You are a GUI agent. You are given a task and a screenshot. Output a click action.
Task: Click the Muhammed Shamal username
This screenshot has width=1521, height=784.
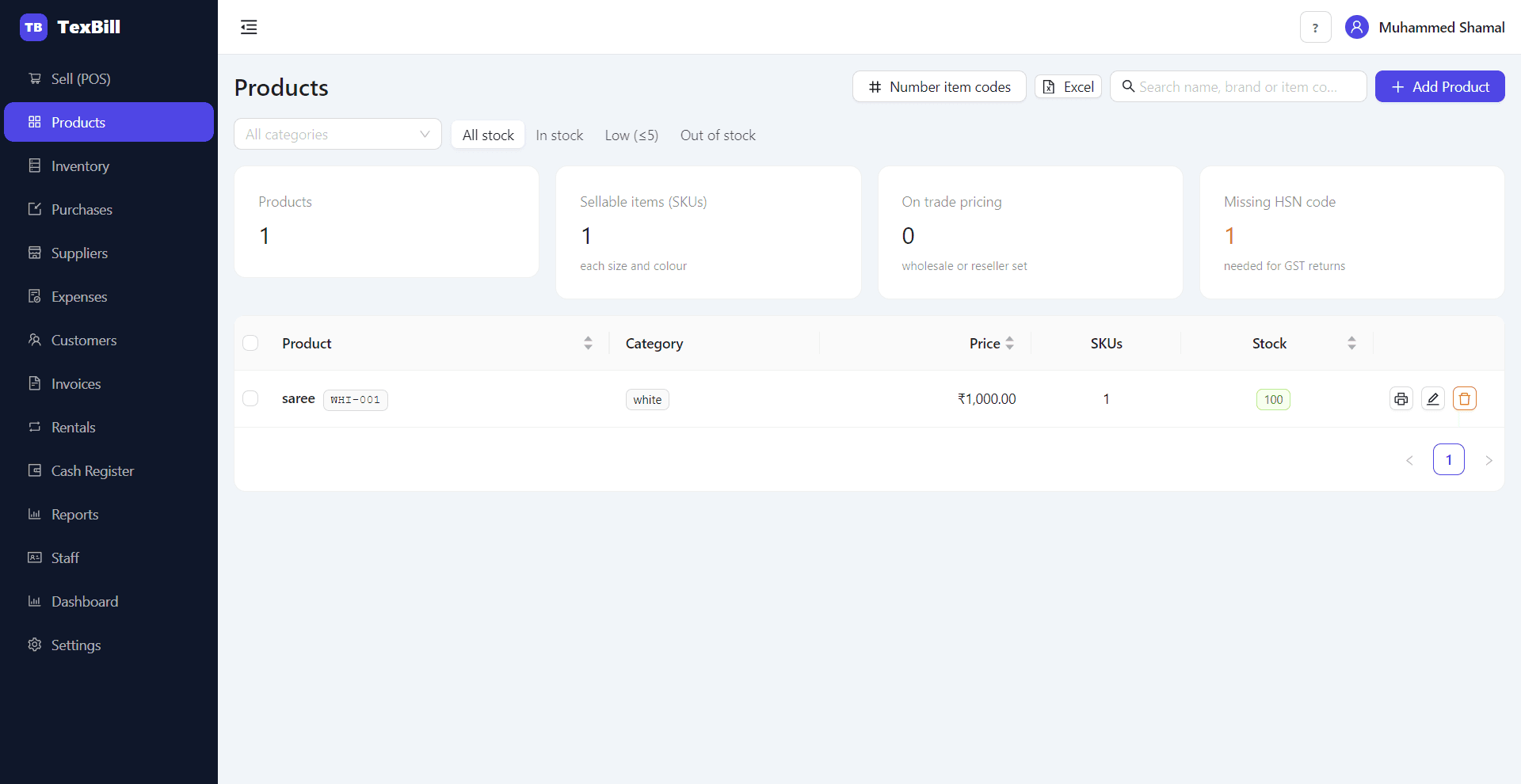tap(1441, 27)
